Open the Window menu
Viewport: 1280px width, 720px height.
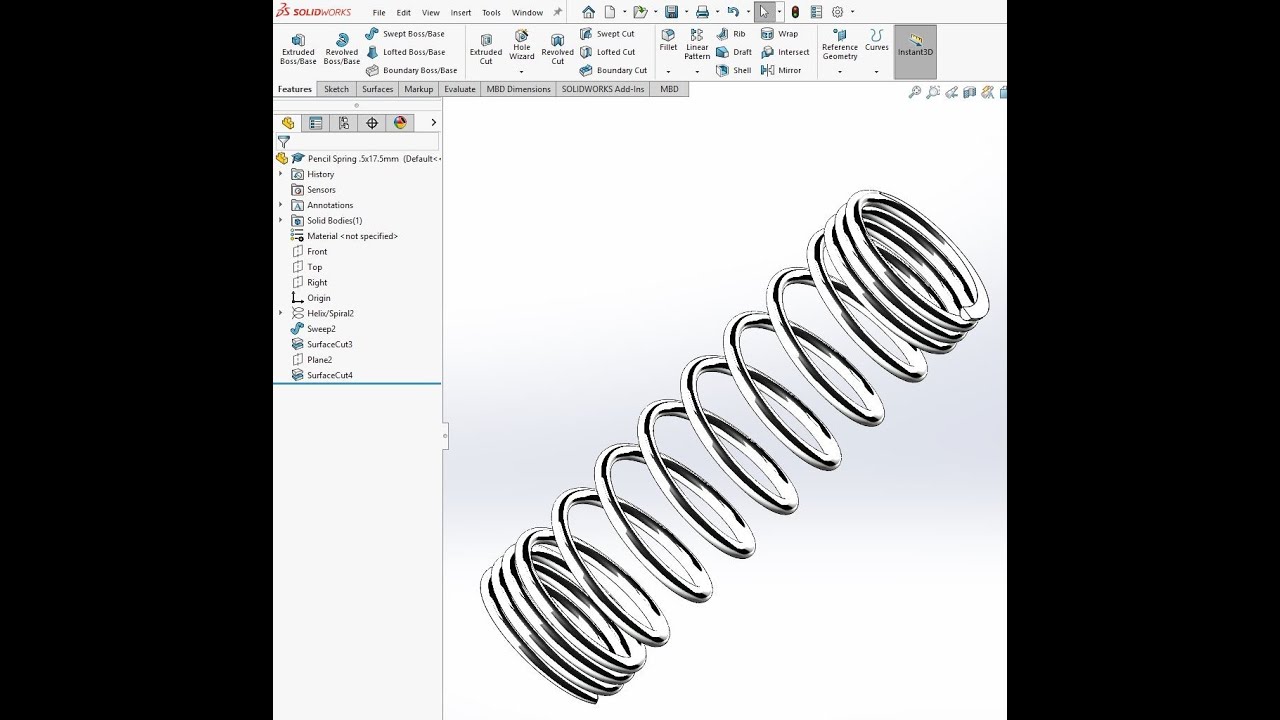[527, 13]
